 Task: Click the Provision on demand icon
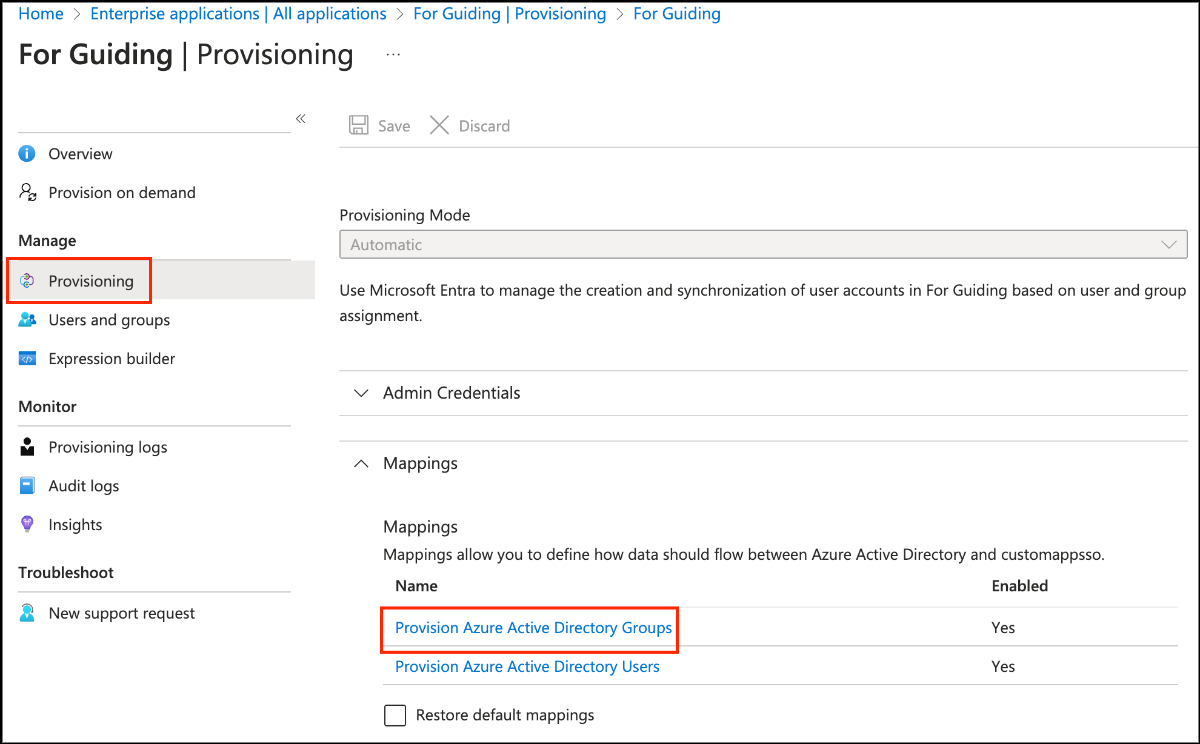(x=28, y=192)
